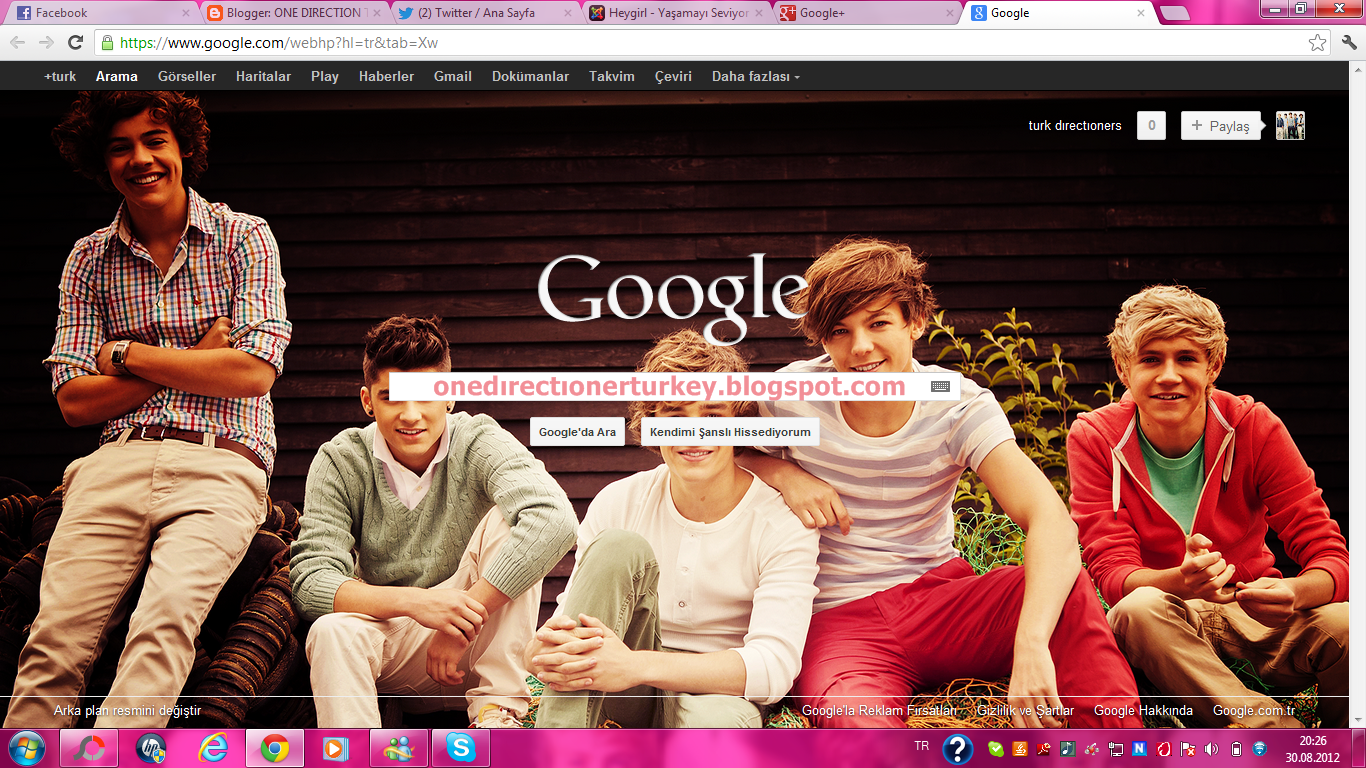Open the Chrome wrench settings menu
The image size is (1366, 768).
(x=1349, y=43)
